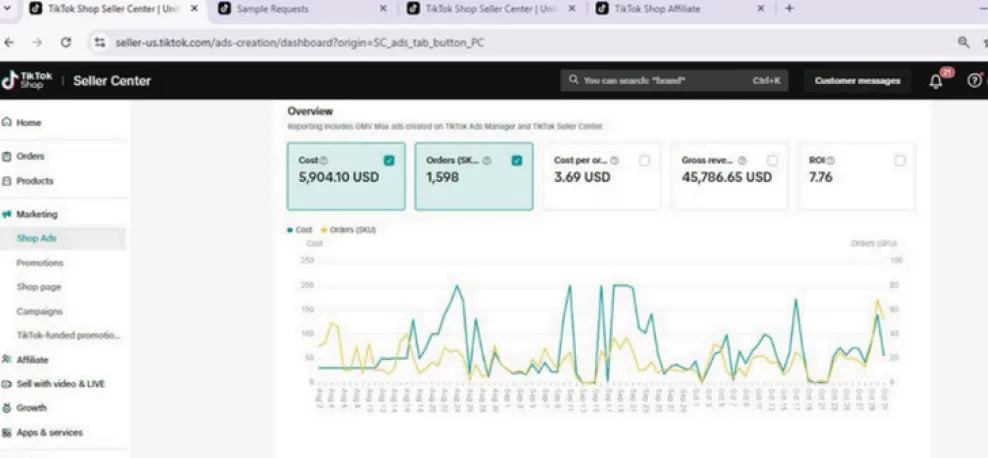Uncheck the Cost metric checkbox
The width and height of the screenshot is (988, 458).
(389, 161)
